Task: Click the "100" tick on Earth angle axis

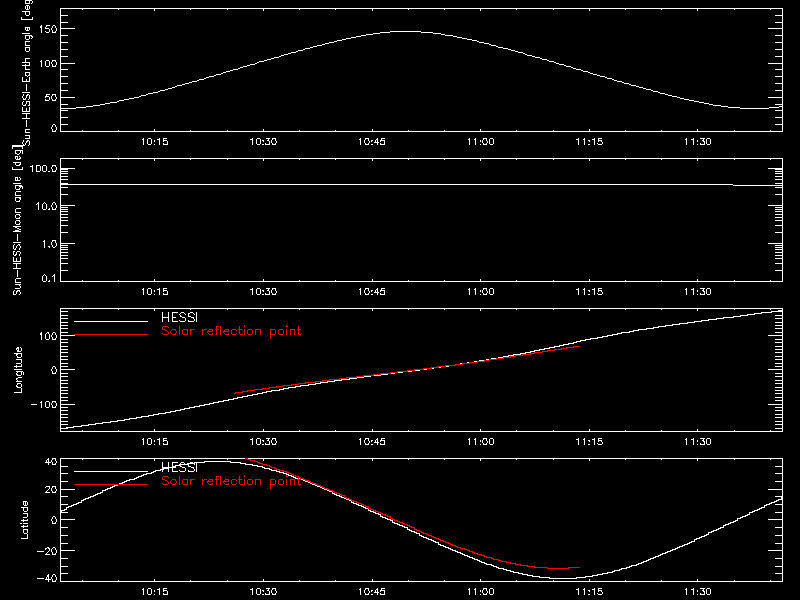Action: [48, 64]
